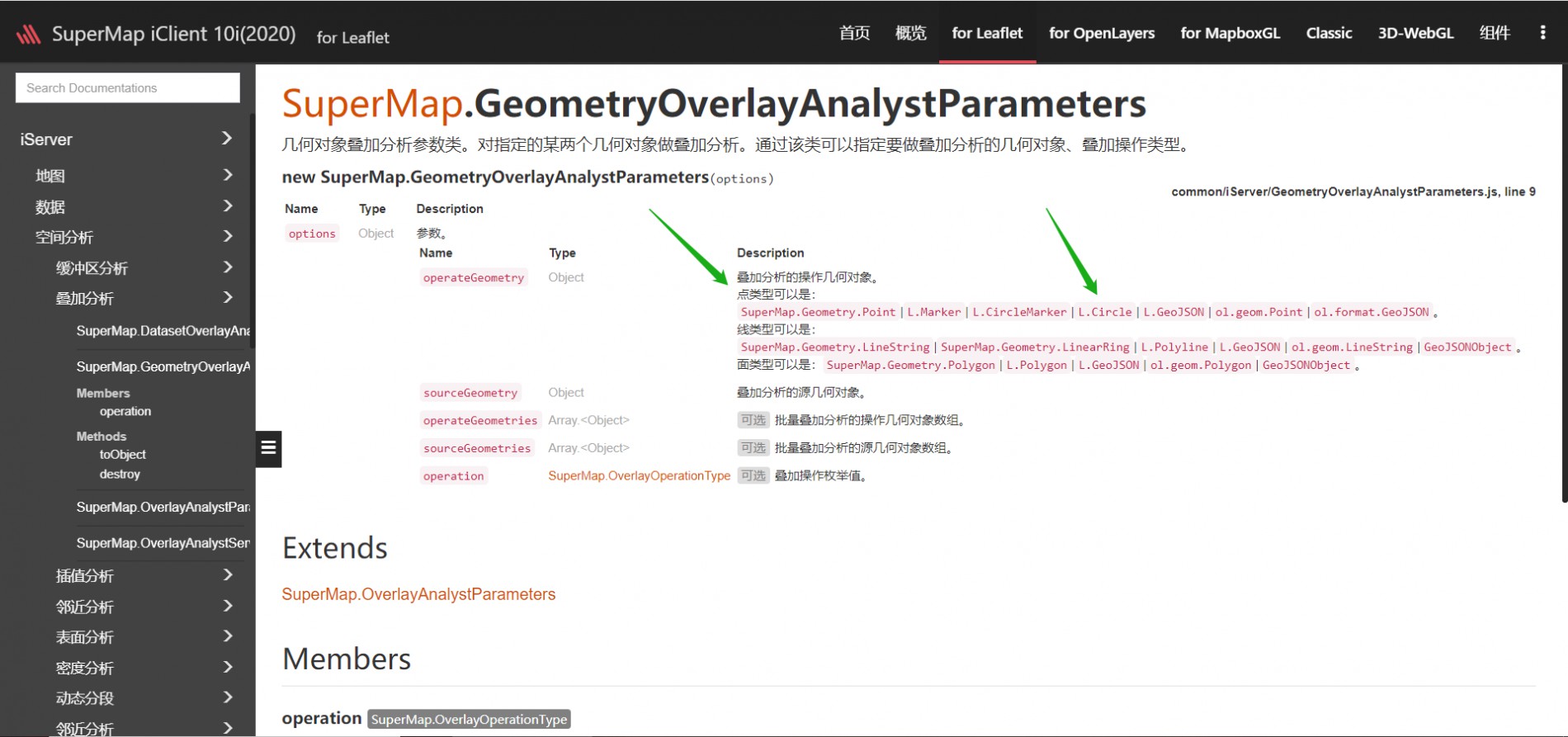Image resolution: width=1568 pixels, height=737 pixels.
Task: Click SuperMap.Geometry.LineString type code
Action: click(835, 347)
